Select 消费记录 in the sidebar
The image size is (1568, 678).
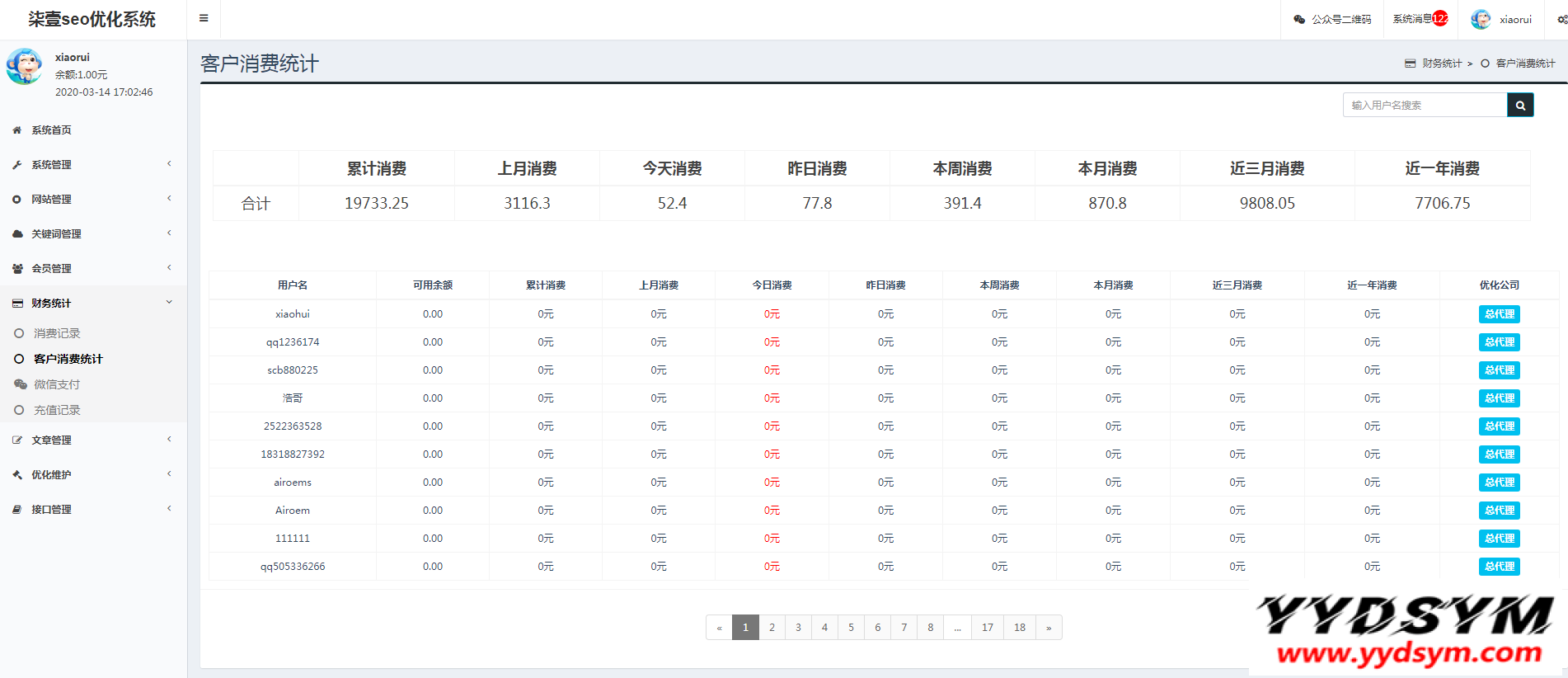[57, 333]
